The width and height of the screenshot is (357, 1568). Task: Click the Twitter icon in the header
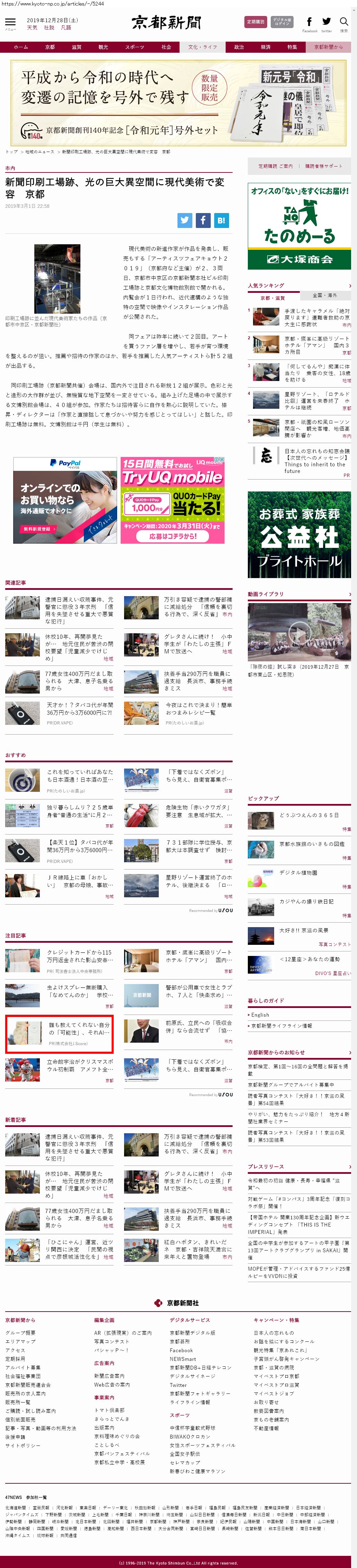pyautogui.click(x=326, y=22)
